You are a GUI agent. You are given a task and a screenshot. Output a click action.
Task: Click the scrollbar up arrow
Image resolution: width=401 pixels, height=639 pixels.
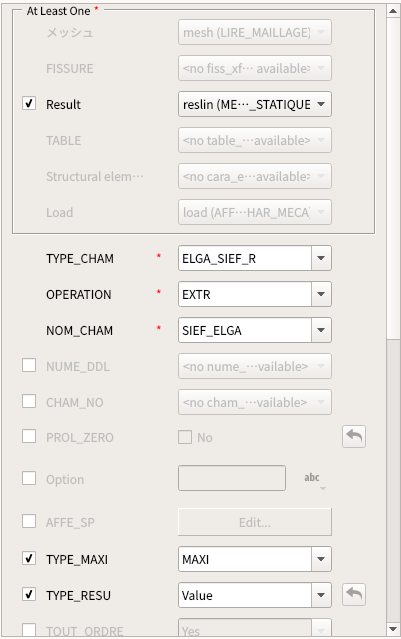pyautogui.click(x=393, y=11)
